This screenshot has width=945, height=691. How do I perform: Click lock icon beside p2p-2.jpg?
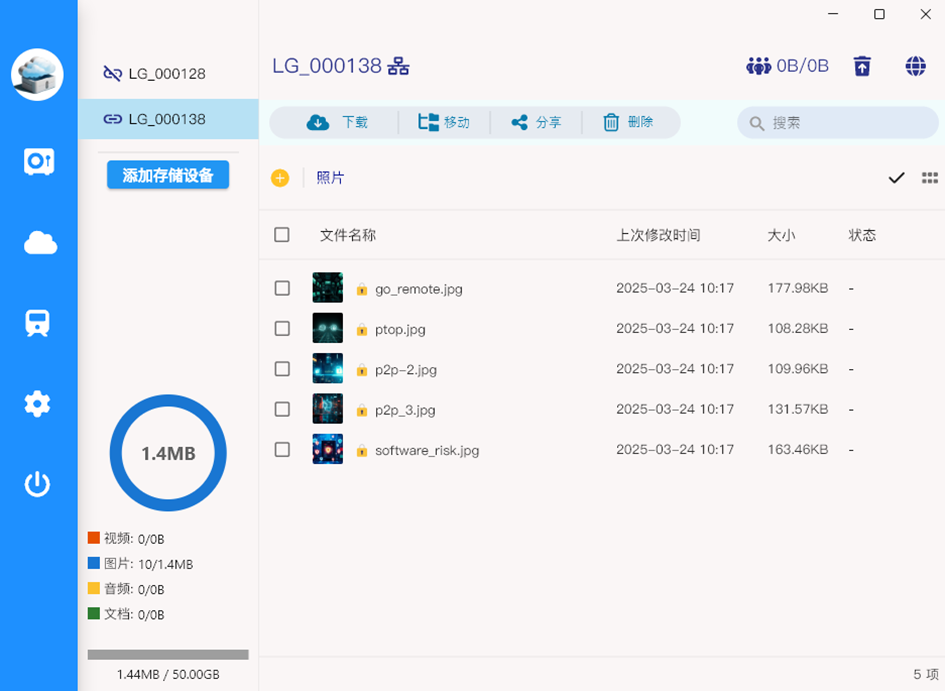[362, 370]
